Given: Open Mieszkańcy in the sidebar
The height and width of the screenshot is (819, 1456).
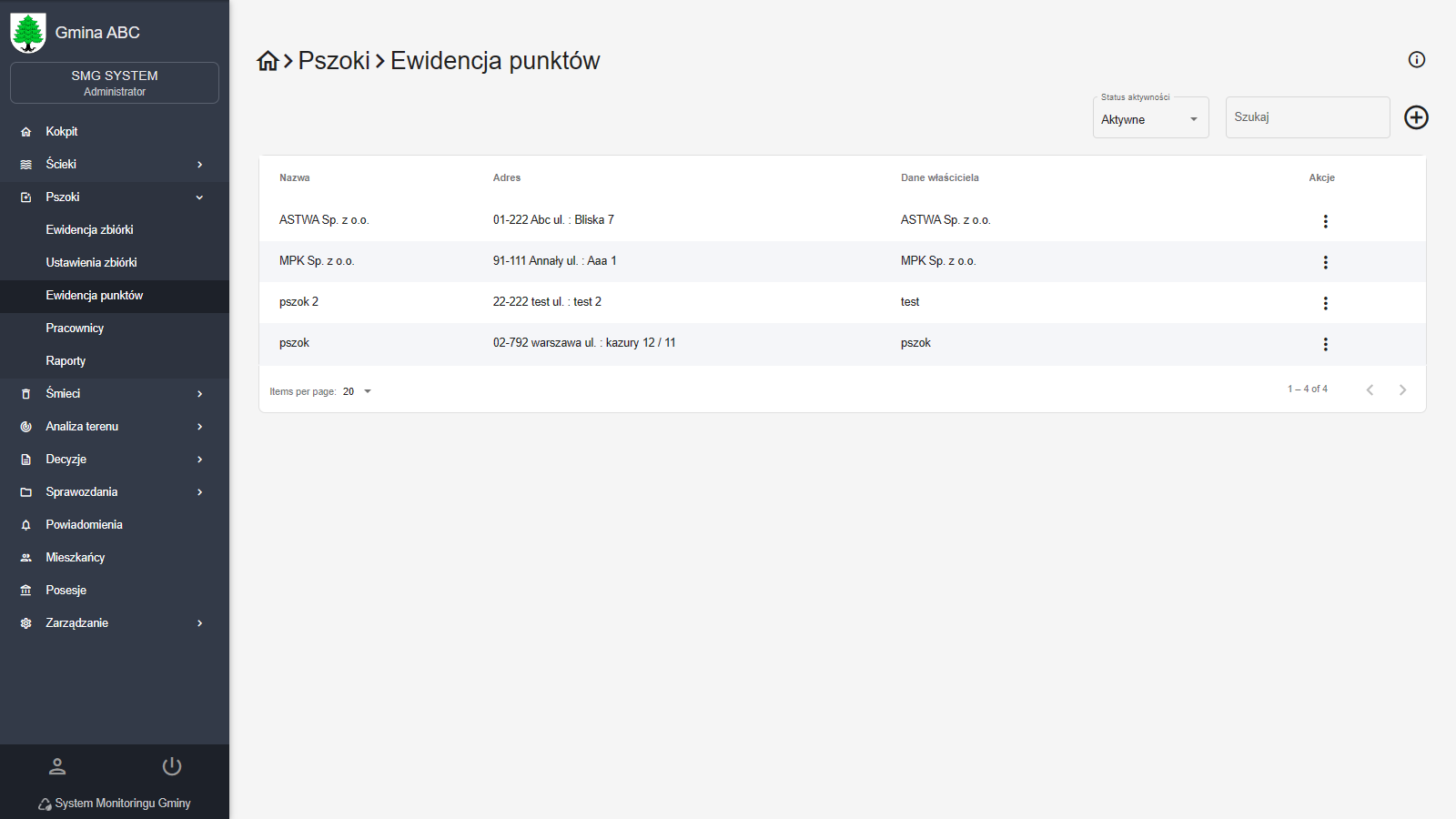Looking at the screenshot, I should coord(76,557).
